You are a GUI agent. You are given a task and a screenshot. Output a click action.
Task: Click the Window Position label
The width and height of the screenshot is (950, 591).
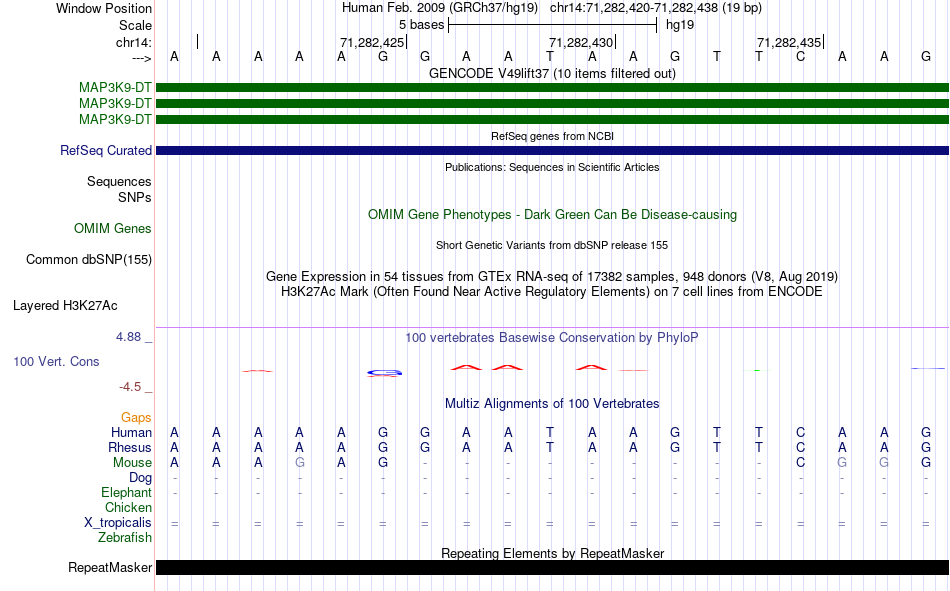[x=104, y=8]
